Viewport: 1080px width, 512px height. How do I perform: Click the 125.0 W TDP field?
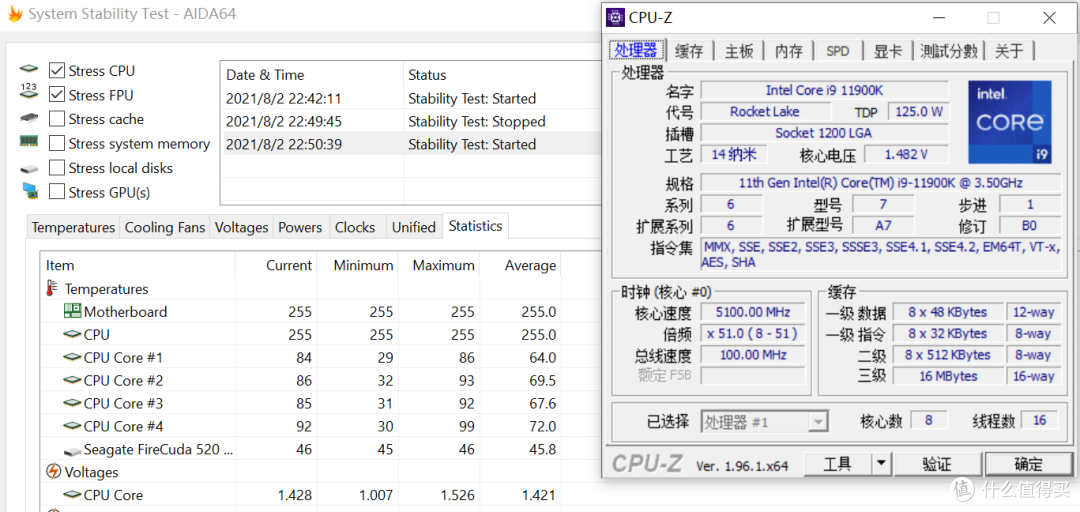tap(918, 112)
